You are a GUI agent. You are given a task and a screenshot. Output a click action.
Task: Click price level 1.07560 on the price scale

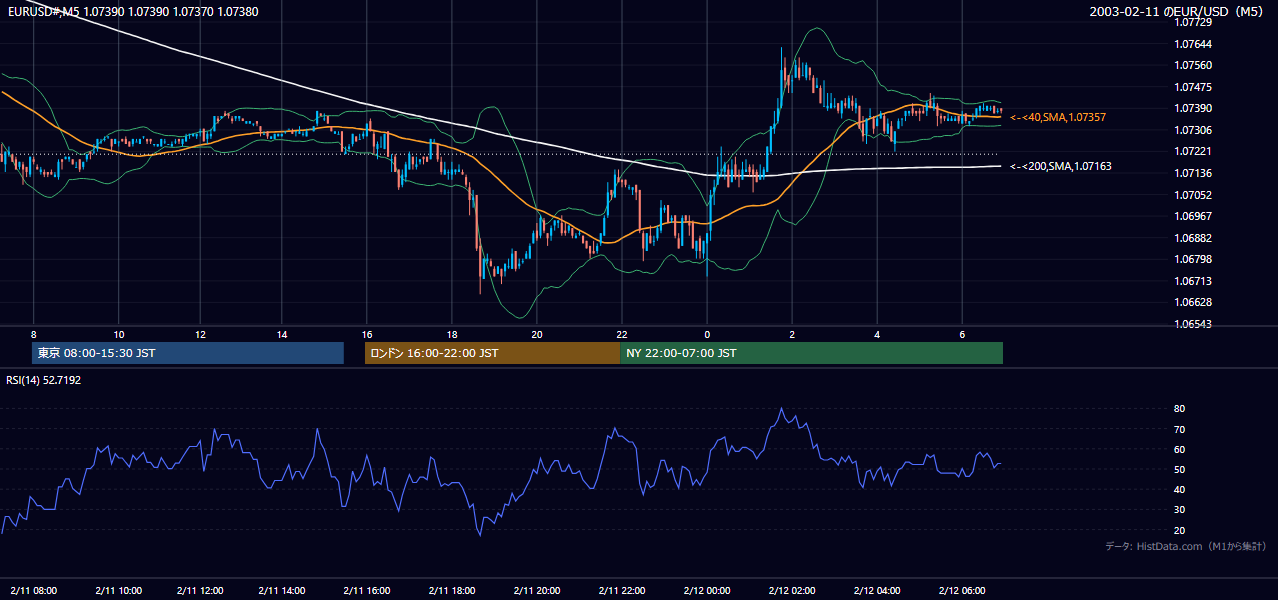click(1193, 65)
